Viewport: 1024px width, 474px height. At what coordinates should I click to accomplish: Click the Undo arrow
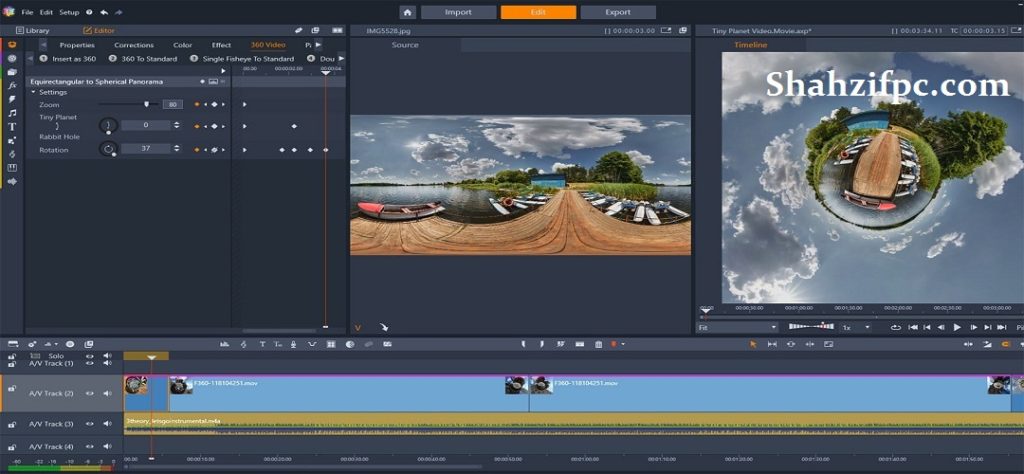(x=104, y=12)
